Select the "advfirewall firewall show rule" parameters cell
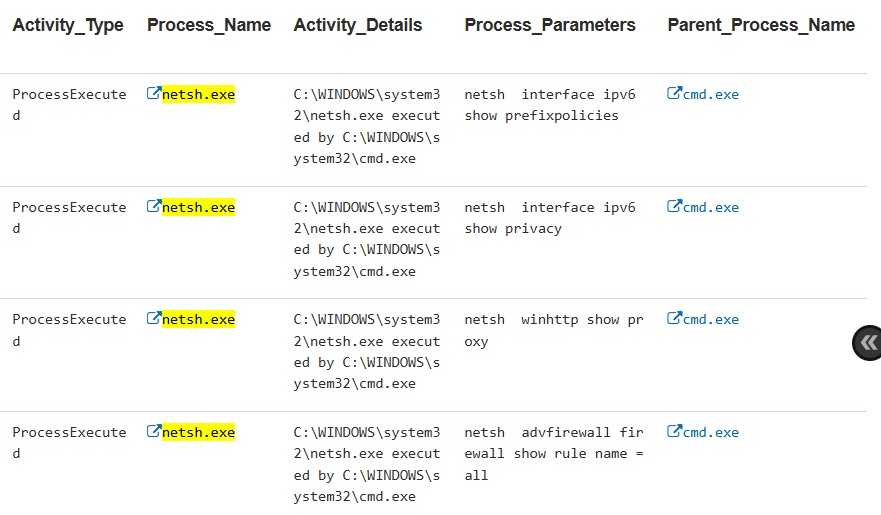This screenshot has height=515, width=881. click(554, 453)
